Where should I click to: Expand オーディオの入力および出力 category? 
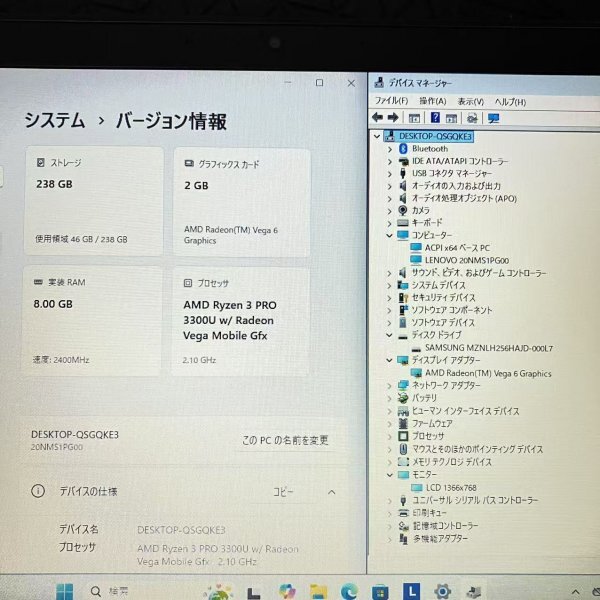pos(390,186)
